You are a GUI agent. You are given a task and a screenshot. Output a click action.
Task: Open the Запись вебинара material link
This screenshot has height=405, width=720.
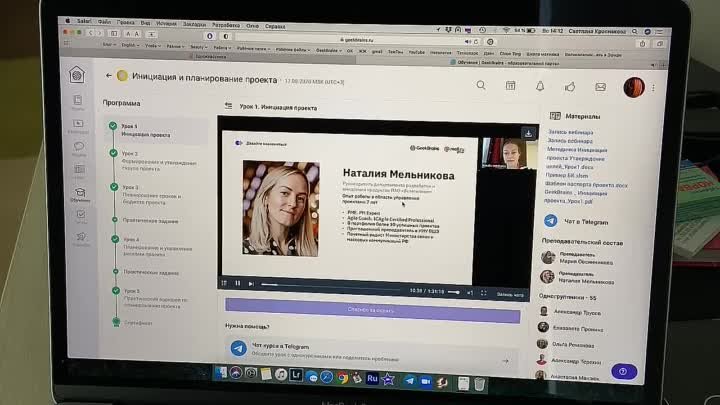[x=569, y=132]
